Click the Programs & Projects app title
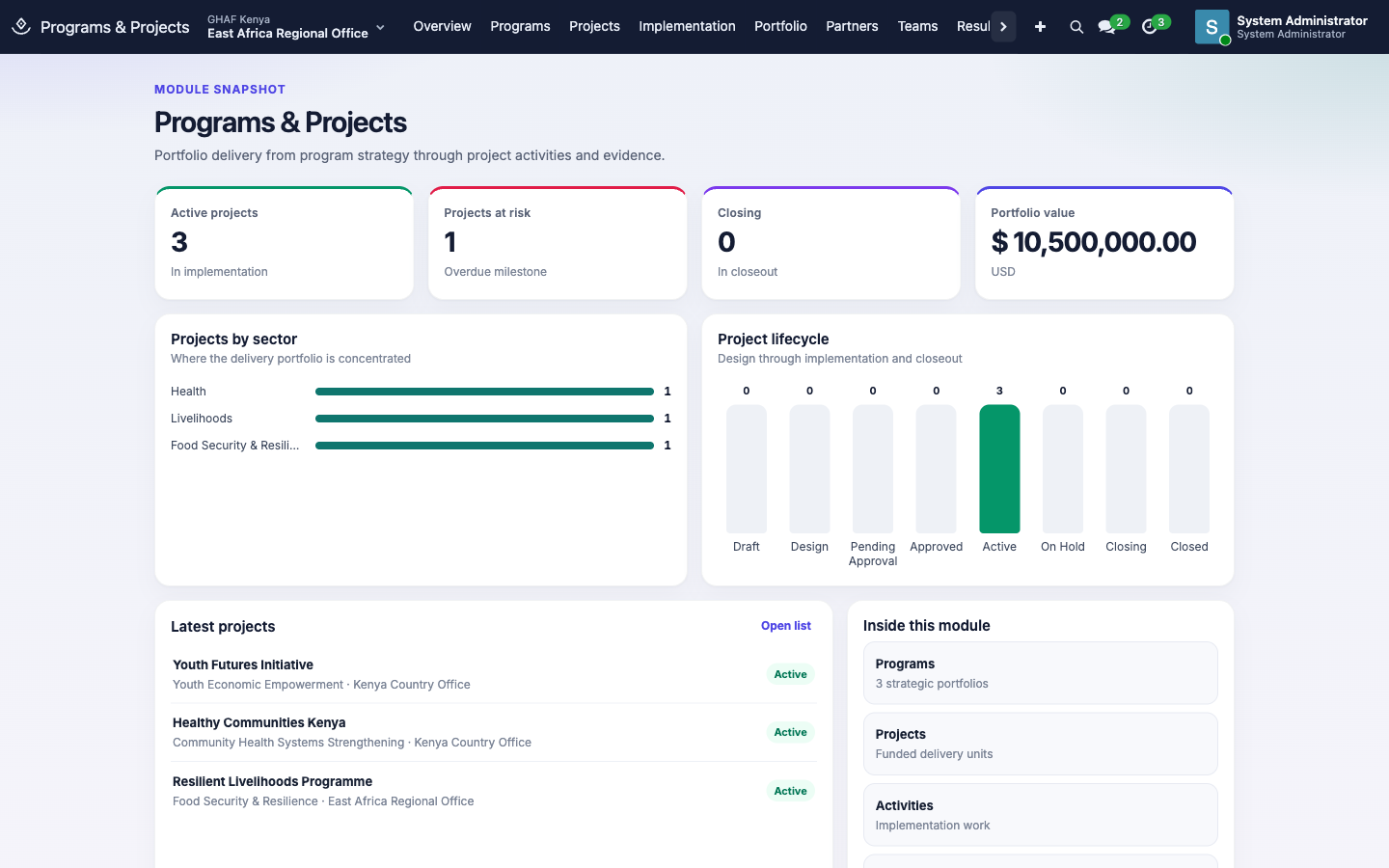The width and height of the screenshot is (1389, 868). coord(115,27)
